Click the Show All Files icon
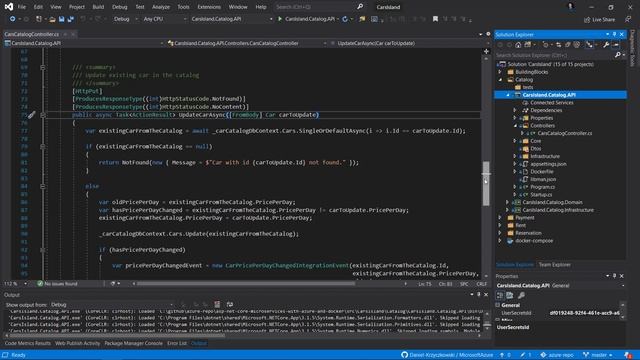This screenshot has height=360, width=640. click(x=577, y=45)
